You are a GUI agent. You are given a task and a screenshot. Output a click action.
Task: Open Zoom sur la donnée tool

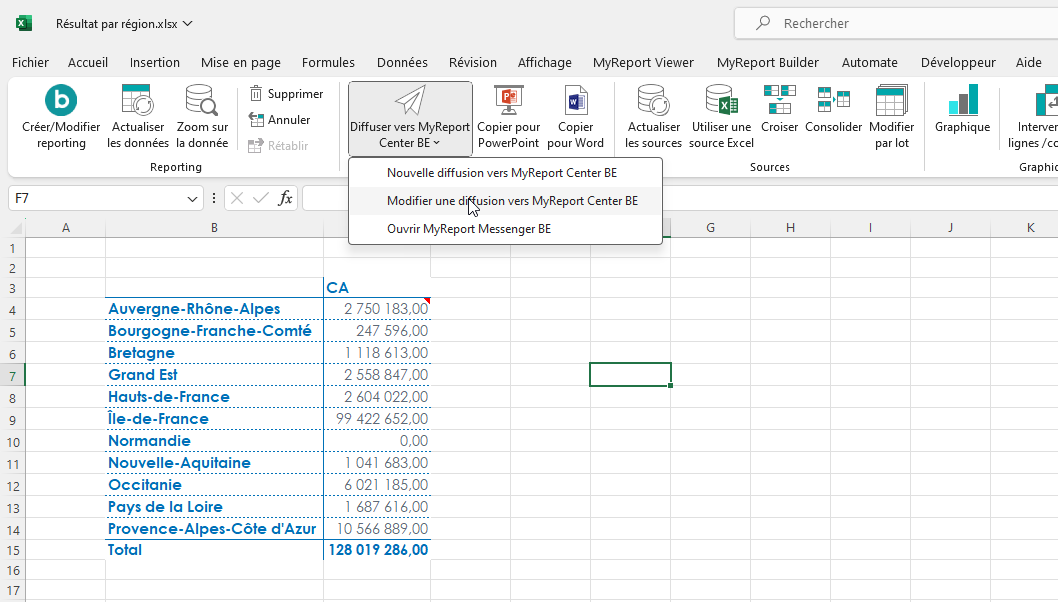201,102
